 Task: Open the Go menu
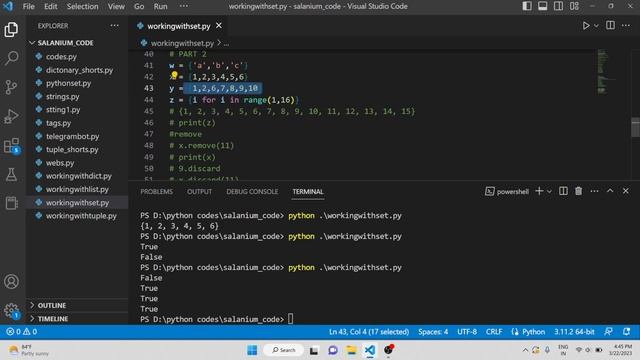139,7
